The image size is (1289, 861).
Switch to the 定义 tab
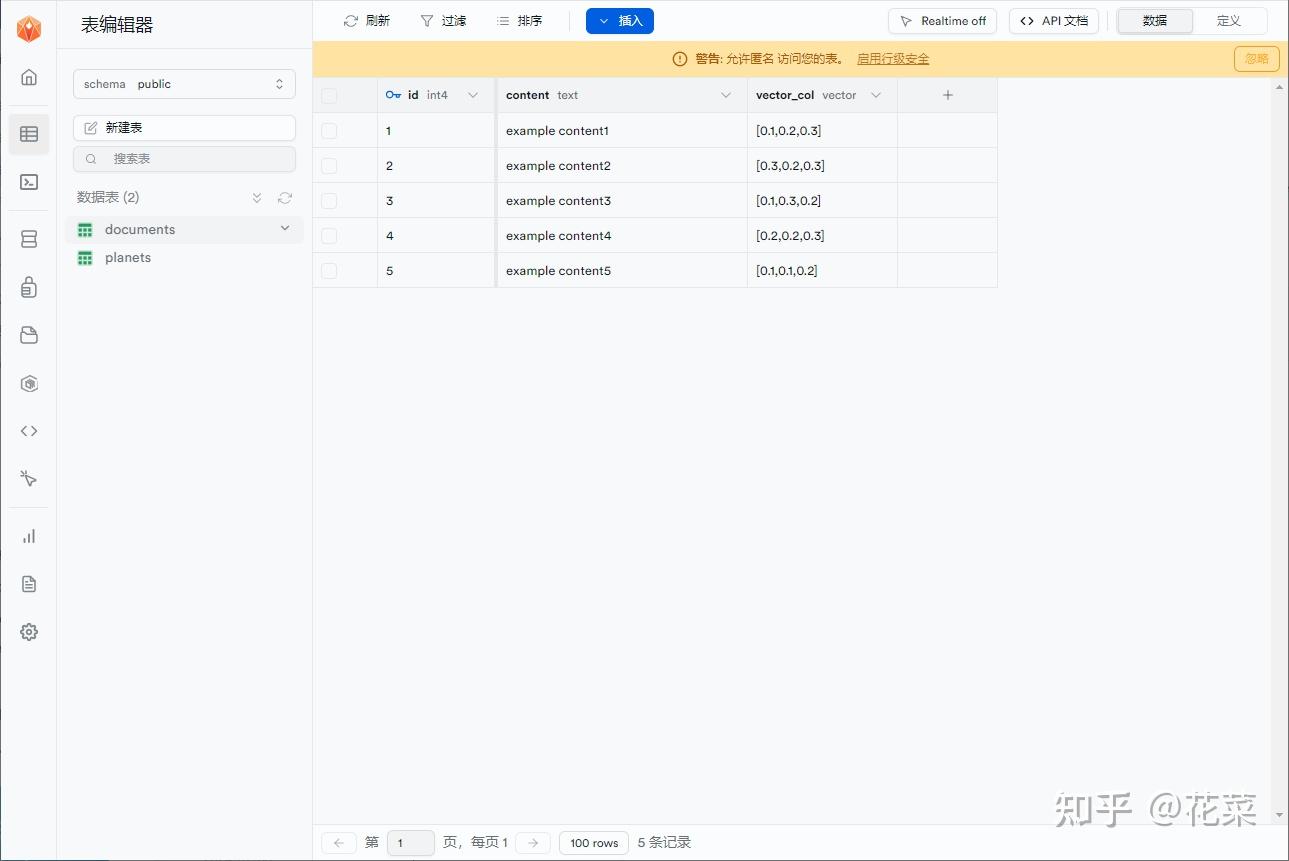(1229, 20)
